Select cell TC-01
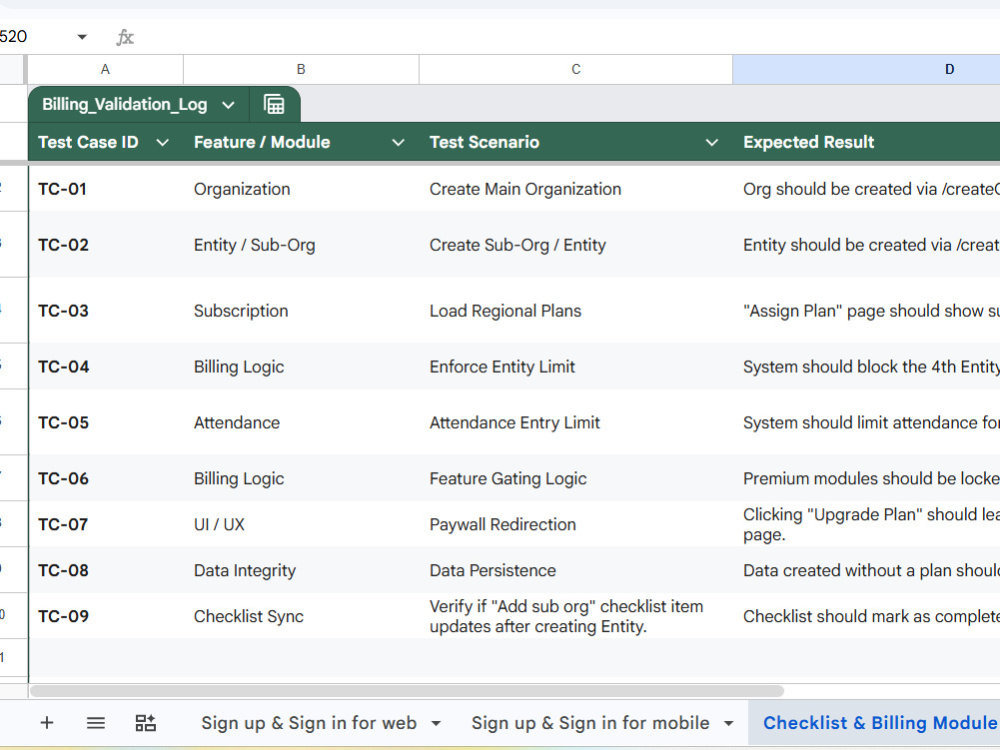Viewport: 1000px width, 750px height. tap(106, 189)
